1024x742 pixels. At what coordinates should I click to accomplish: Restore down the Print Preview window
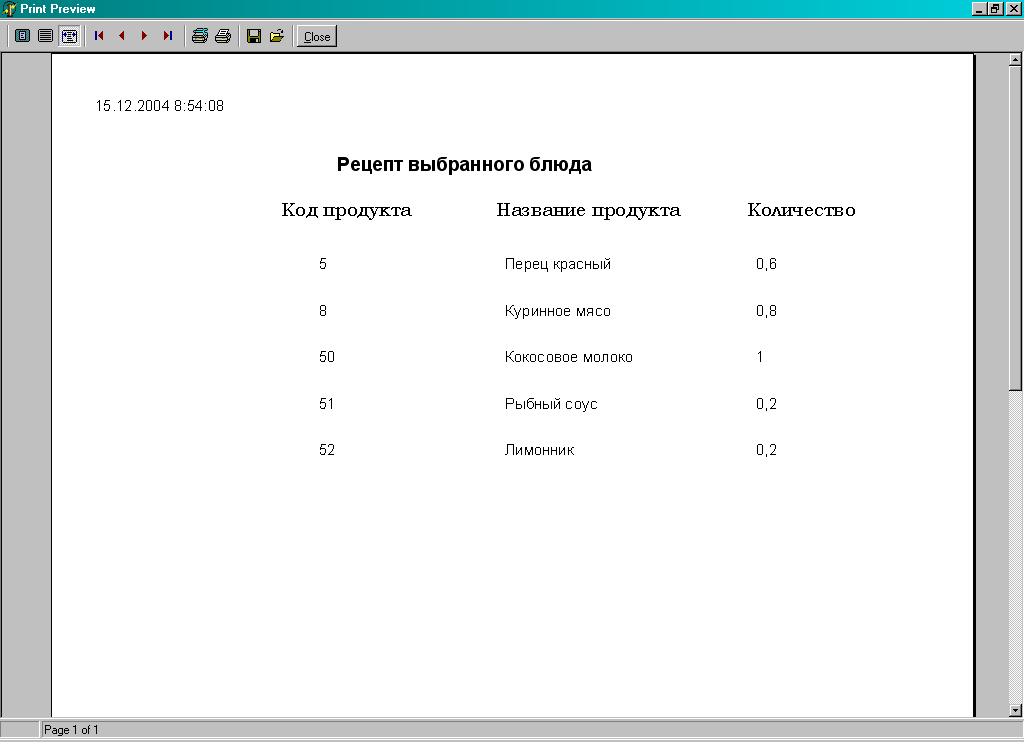tap(995, 8)
